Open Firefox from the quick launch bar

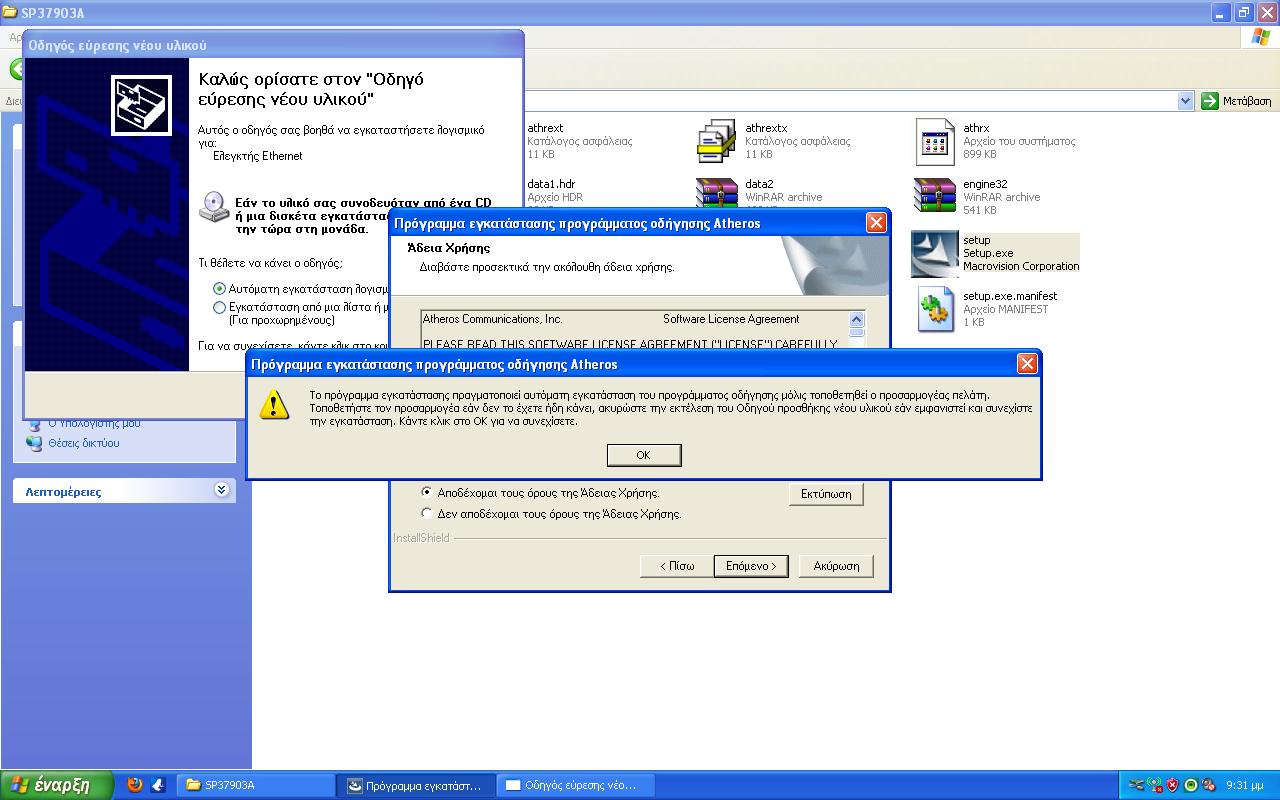point(136,785)
